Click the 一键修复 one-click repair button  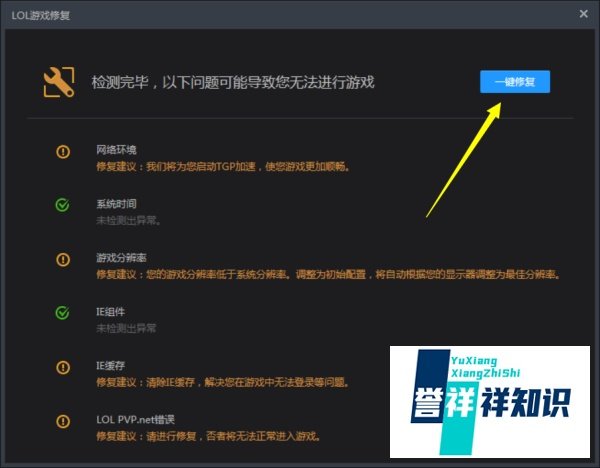[515, 82]
